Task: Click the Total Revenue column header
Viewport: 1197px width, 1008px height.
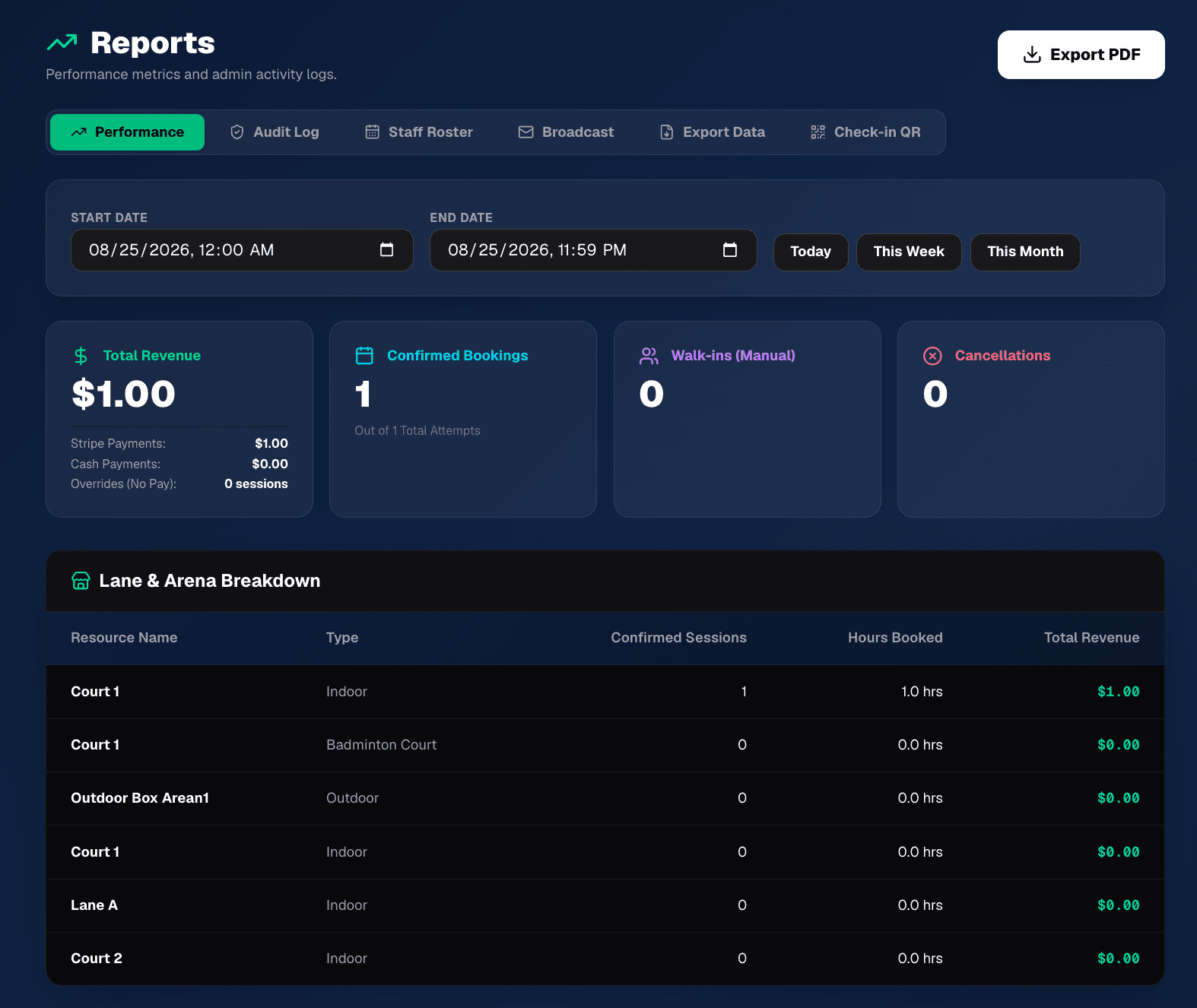Action: [1091, 638]
